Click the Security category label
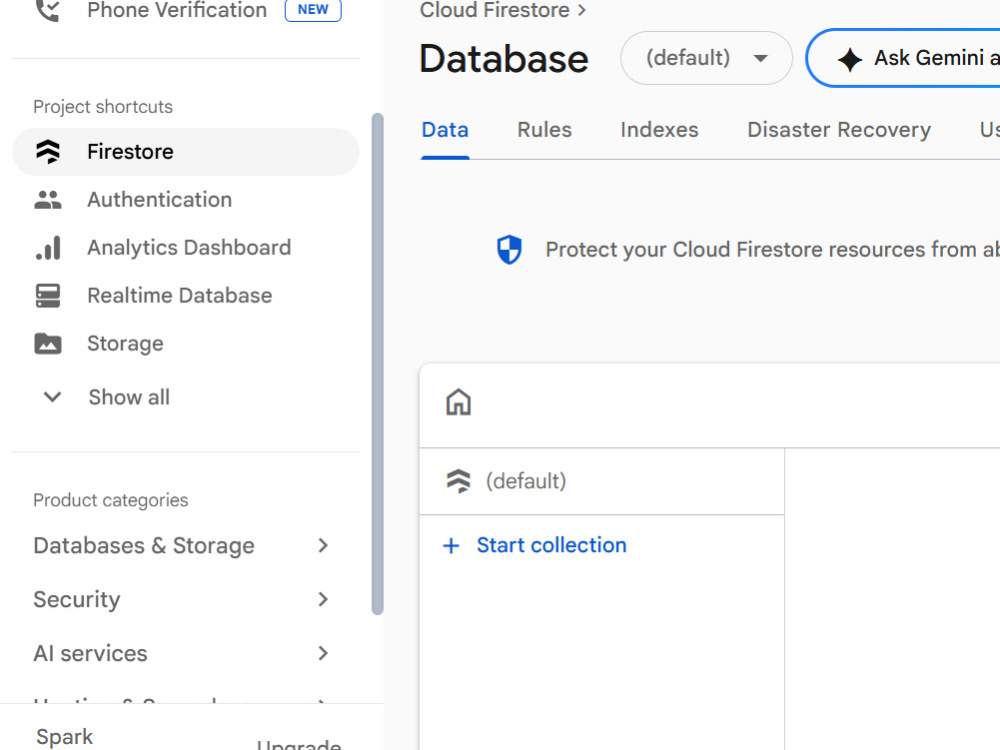 [77, 599]
